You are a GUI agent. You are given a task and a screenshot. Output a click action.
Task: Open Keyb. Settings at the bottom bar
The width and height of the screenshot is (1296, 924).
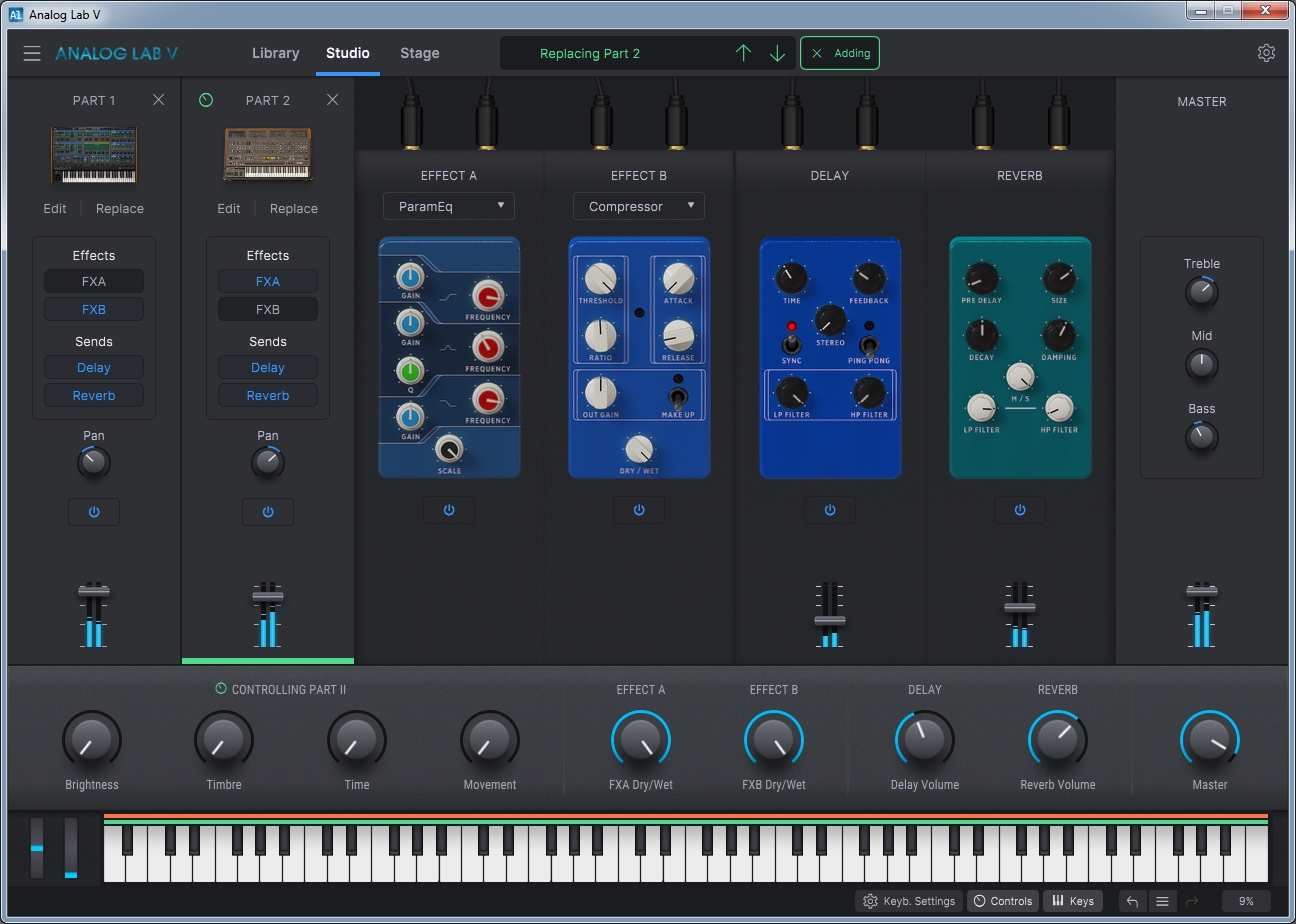[x=907, y=901]
